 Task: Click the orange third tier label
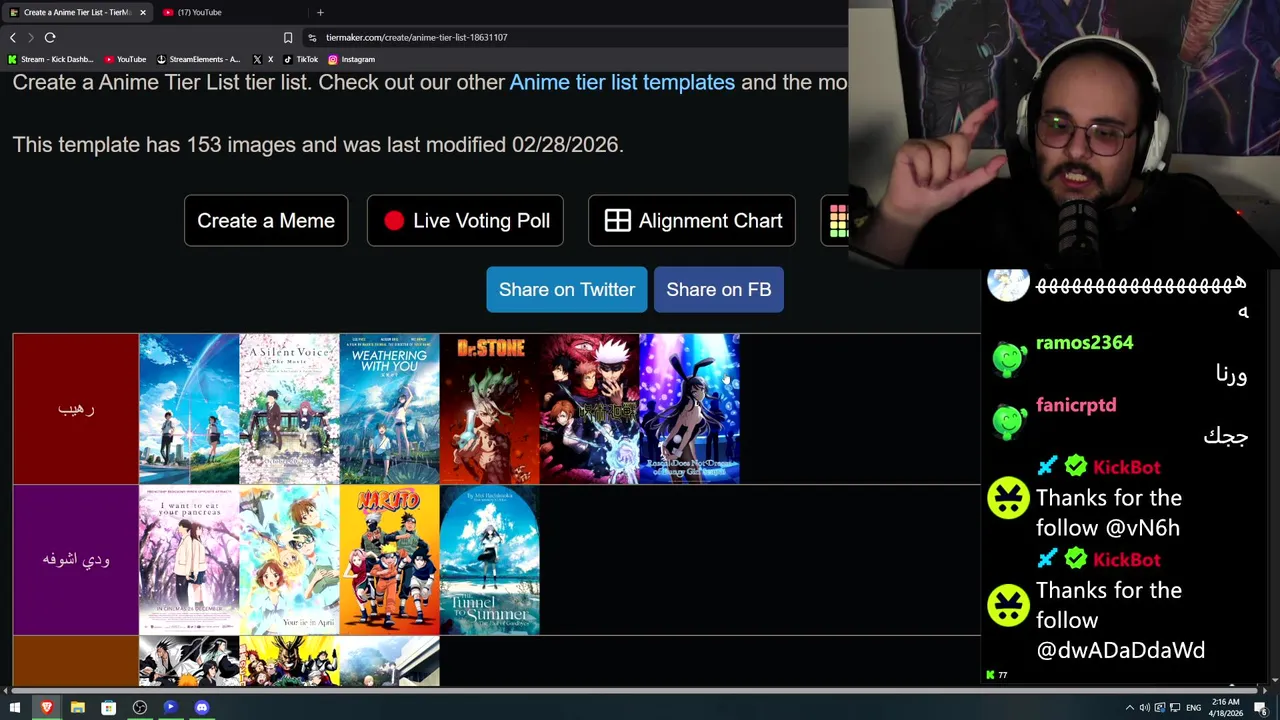(76, 661)
